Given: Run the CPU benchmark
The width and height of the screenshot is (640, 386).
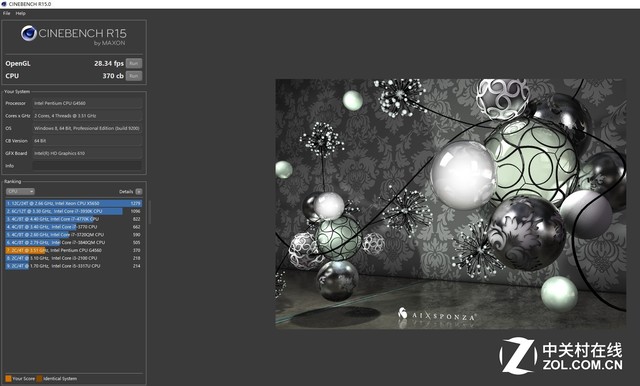Looking at the screenshot, I should click(x=134, y=76).
